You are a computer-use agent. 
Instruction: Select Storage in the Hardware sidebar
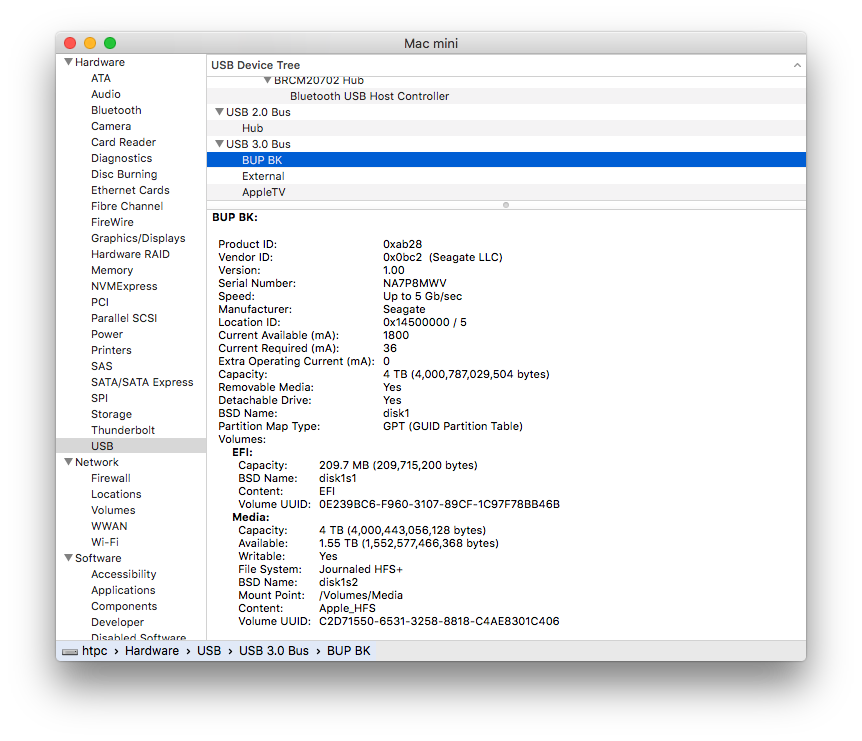111,413
